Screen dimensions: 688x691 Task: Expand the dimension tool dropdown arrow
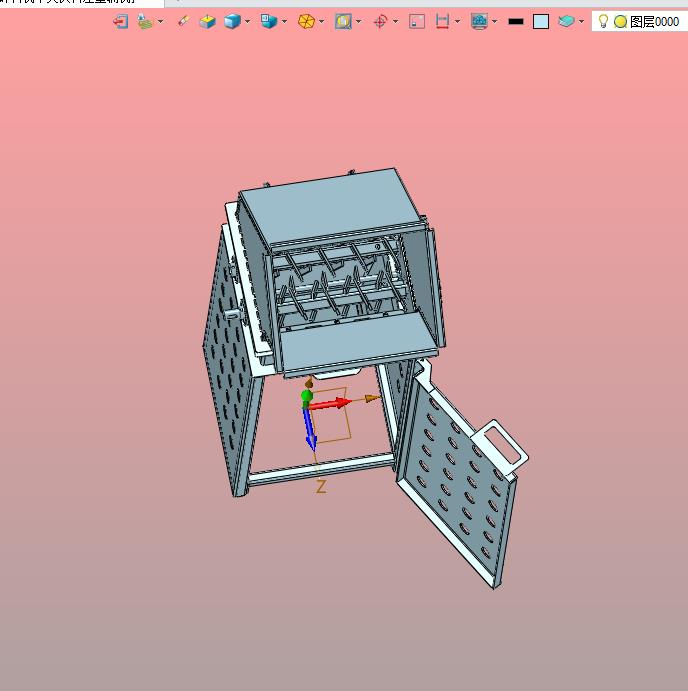pyautogui.click(x=457, y=21)
